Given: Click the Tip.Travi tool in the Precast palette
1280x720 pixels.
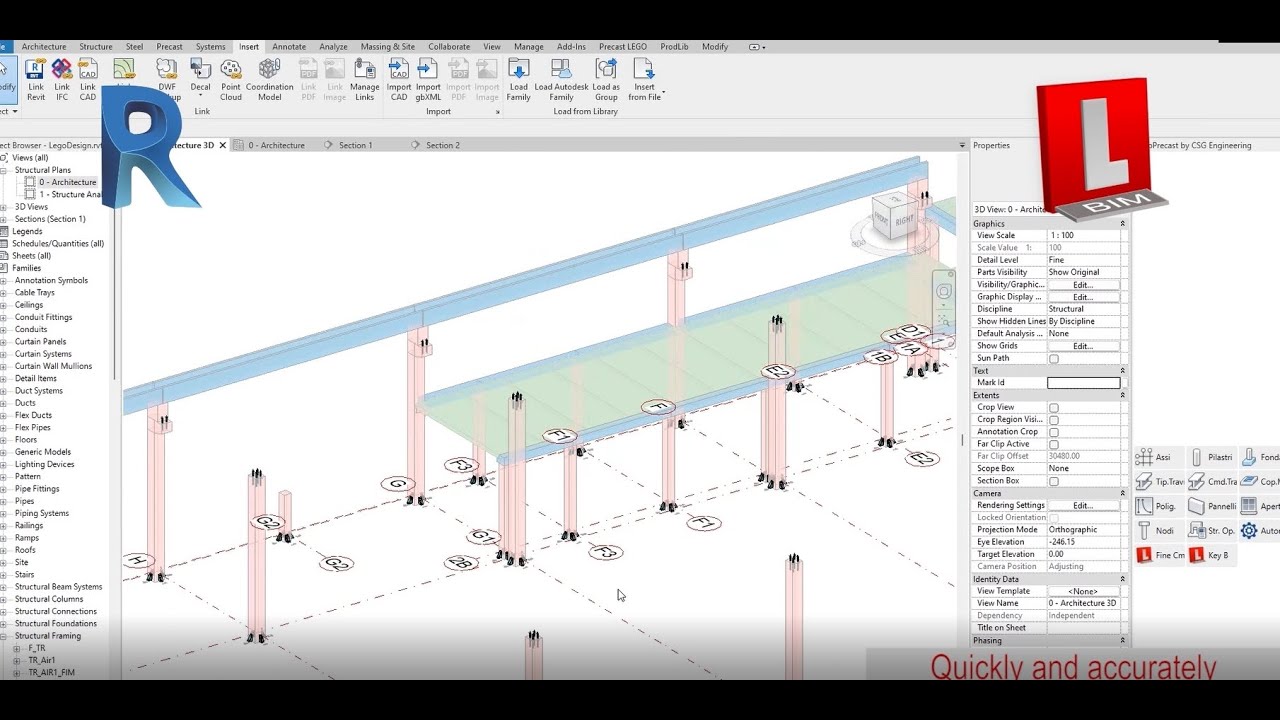Looking at the screenshot, I should [x=1160, y=481].
